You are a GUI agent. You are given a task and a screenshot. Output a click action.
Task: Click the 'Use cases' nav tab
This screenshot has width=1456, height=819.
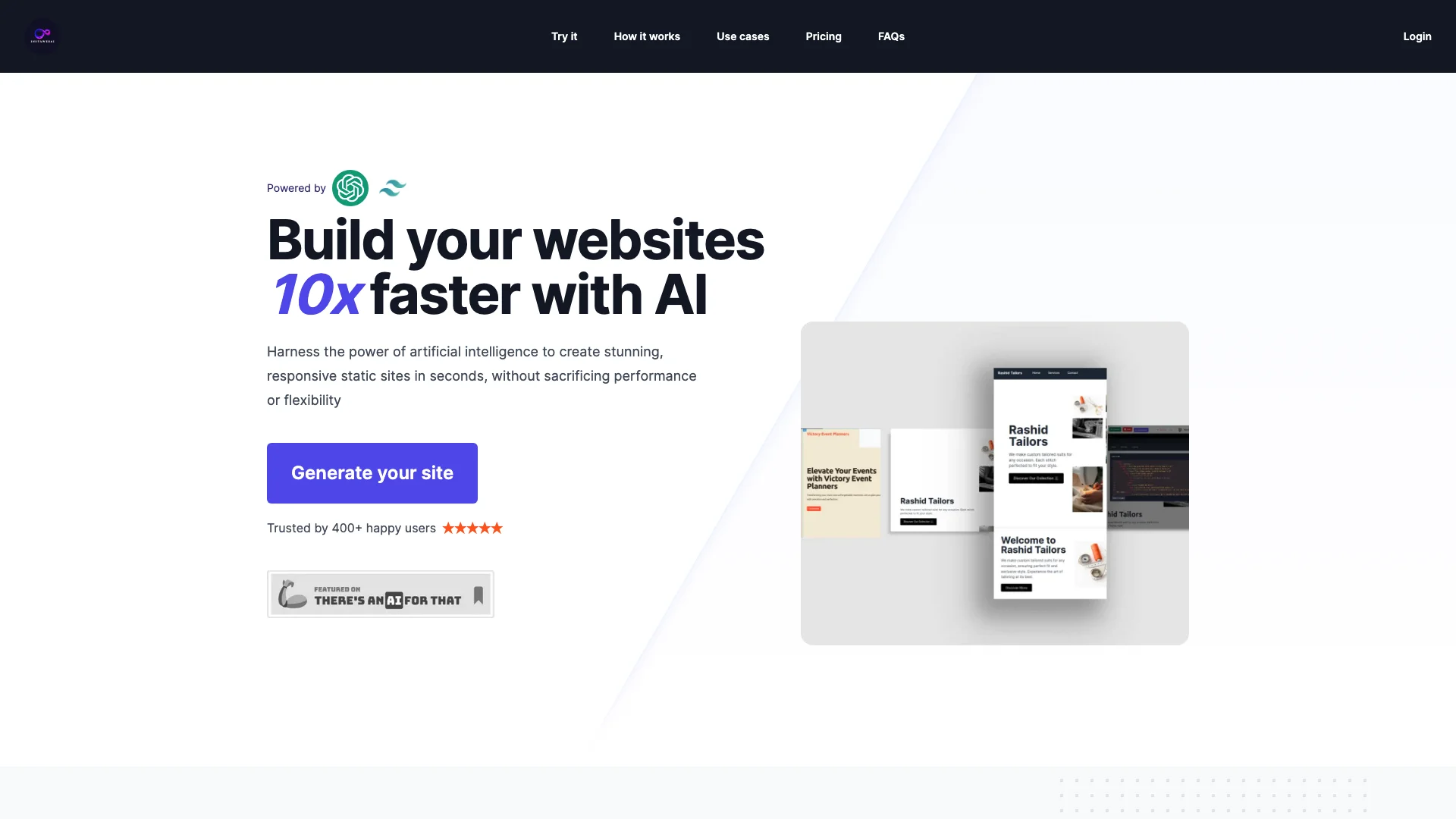tap(742, 36)
